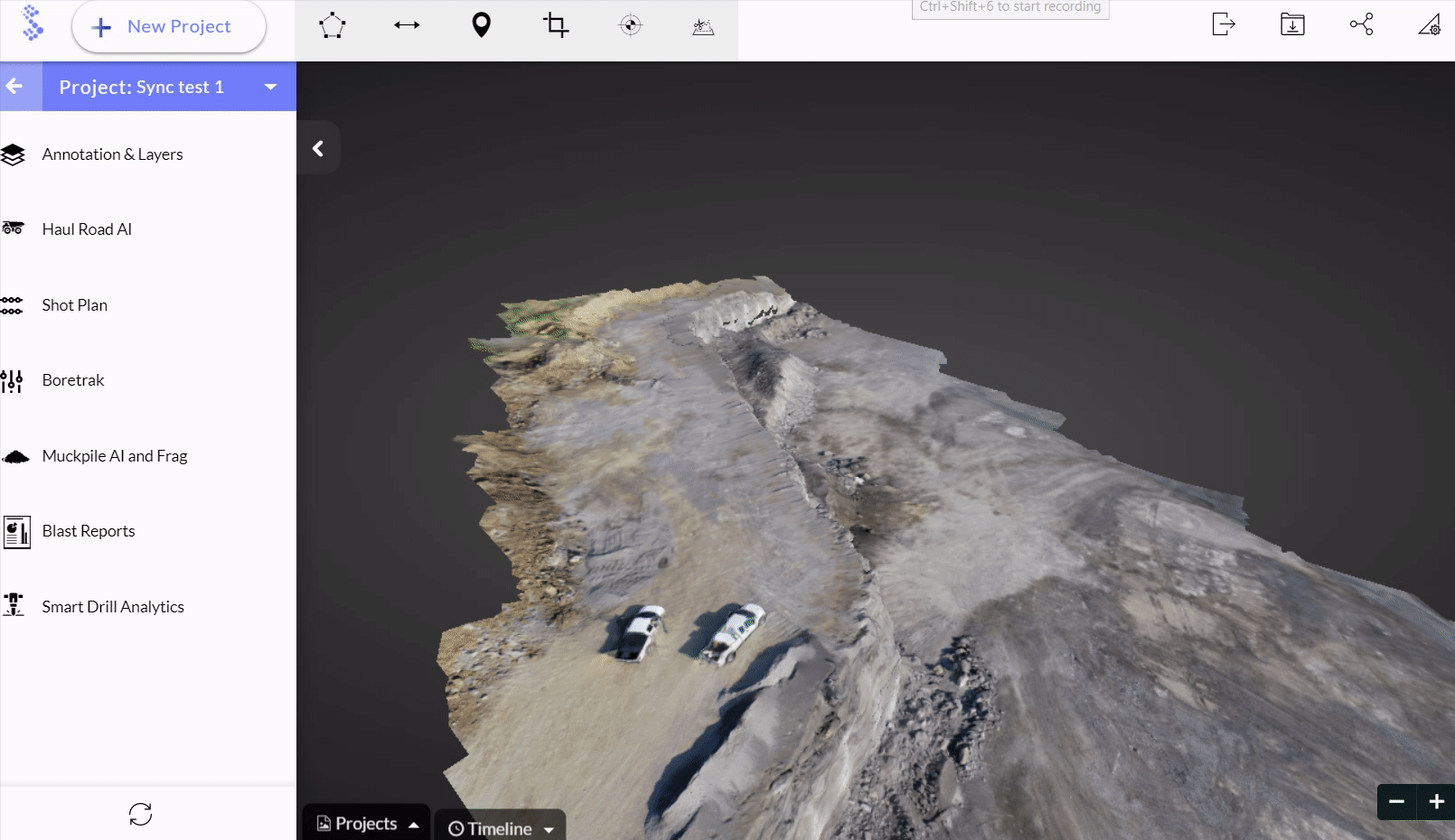Open Blast Reports

click(89, 531)
